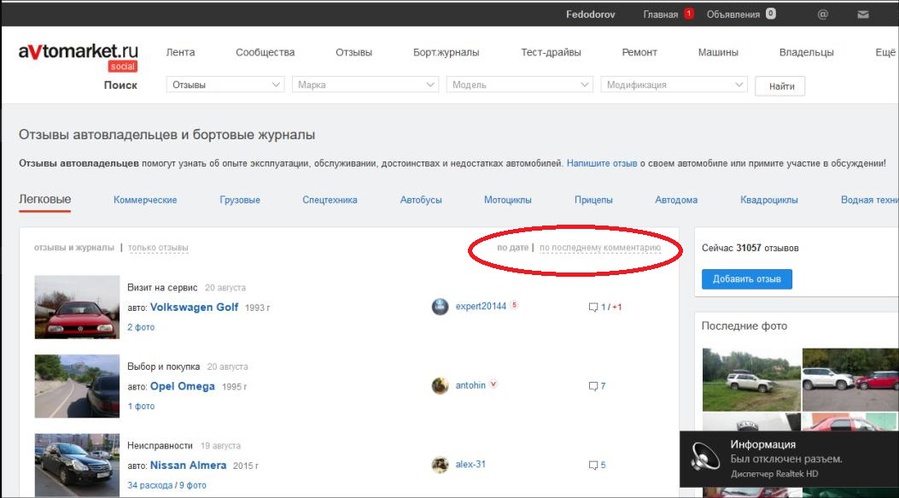Open the Ремонт menu item
The image size is (899, 498).
tap(639, 52)
